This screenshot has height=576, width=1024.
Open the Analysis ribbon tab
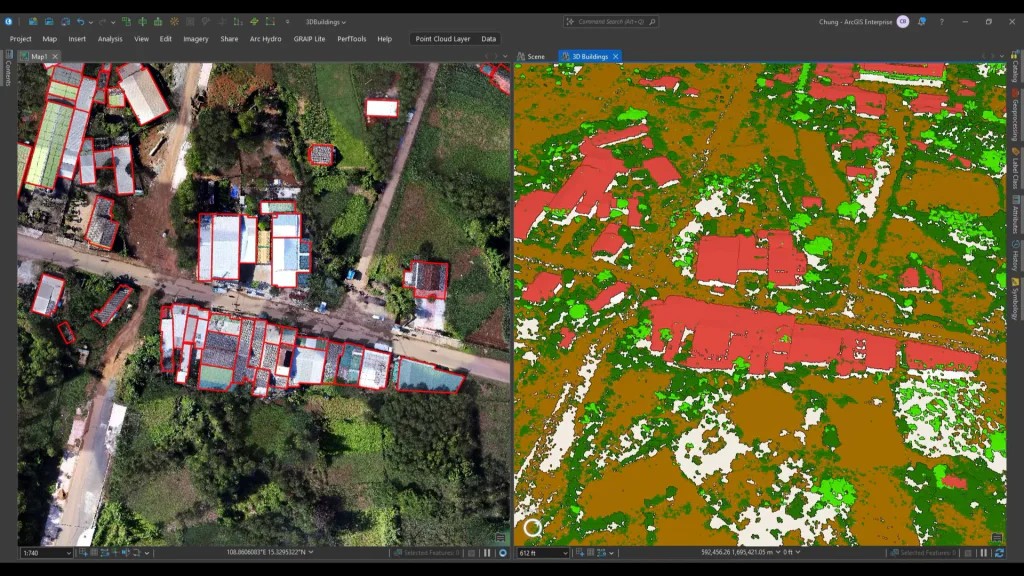coord(110,39)
